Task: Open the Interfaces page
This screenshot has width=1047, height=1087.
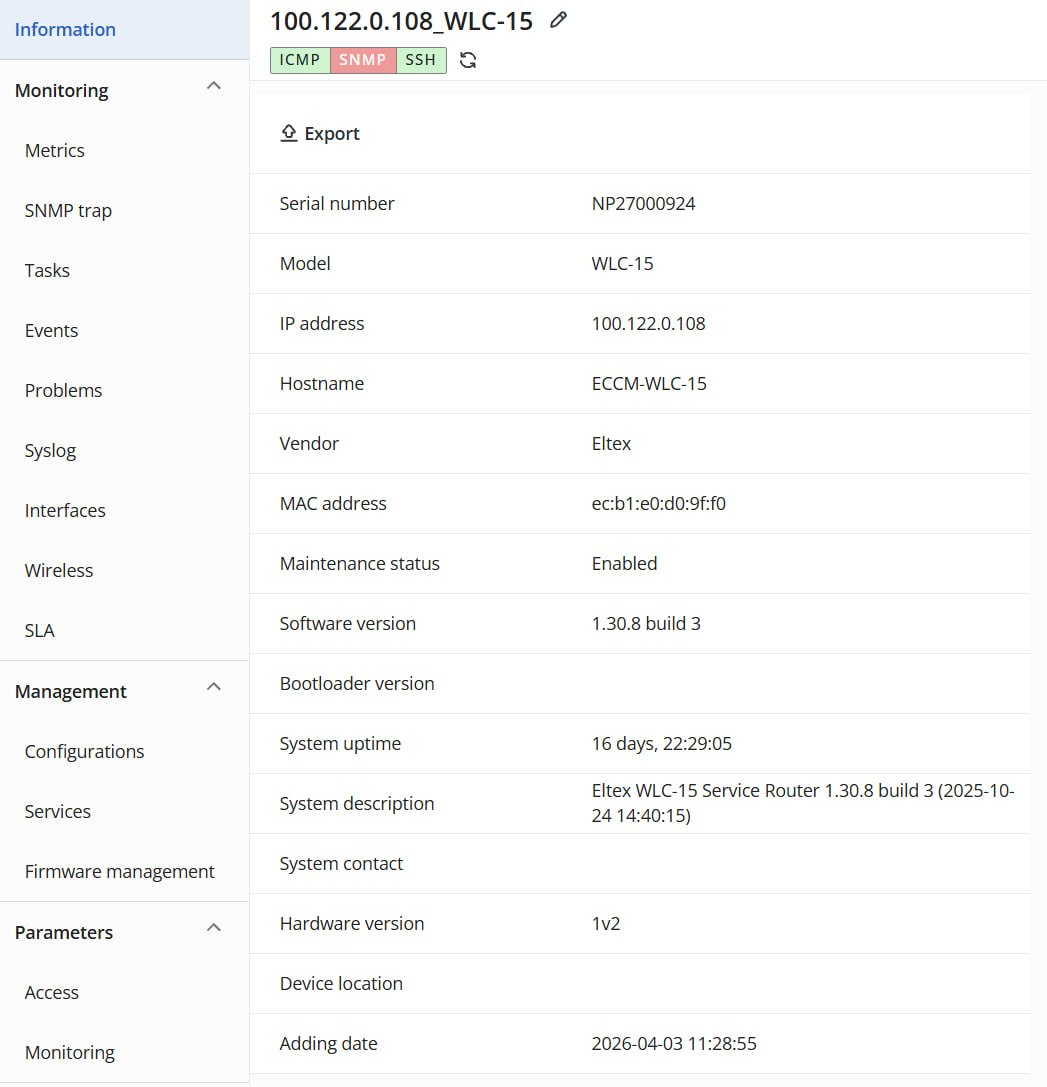Action: tap(65, 511)
